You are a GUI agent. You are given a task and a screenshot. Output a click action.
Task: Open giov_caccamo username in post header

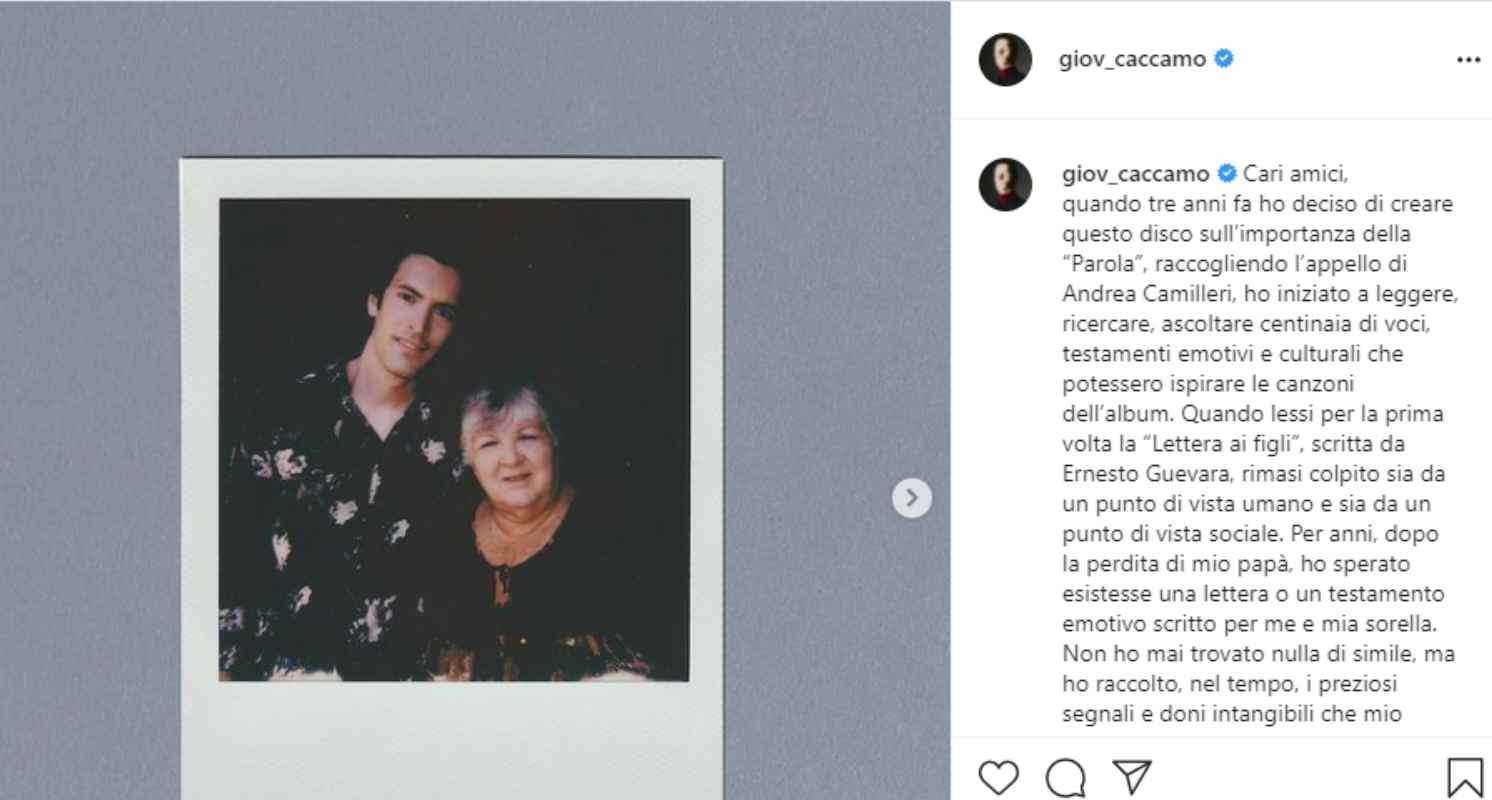pyautogui.click(x=1132, y=59)
